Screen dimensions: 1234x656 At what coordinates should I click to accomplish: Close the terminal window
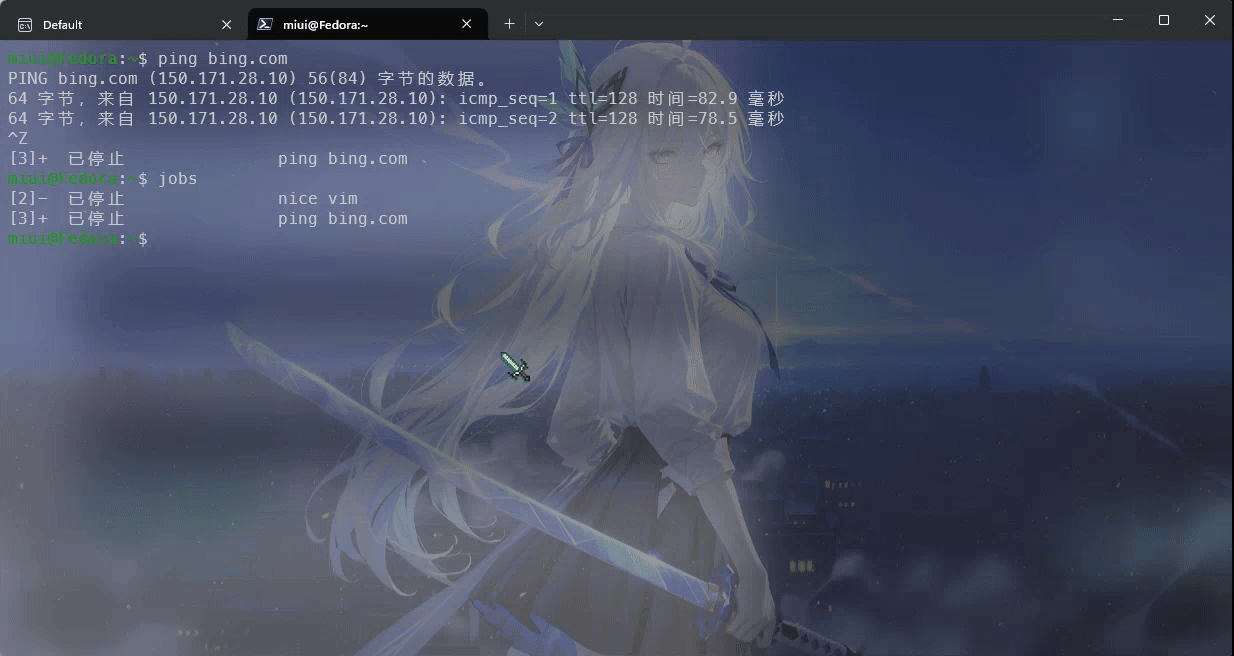[x=1209, y=20]
